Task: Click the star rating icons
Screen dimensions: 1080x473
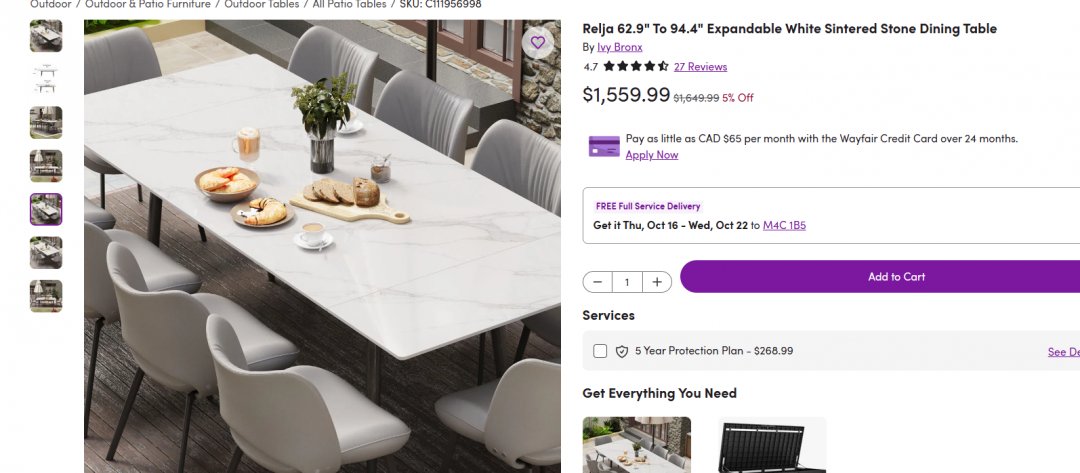Action: pos(636,67)
